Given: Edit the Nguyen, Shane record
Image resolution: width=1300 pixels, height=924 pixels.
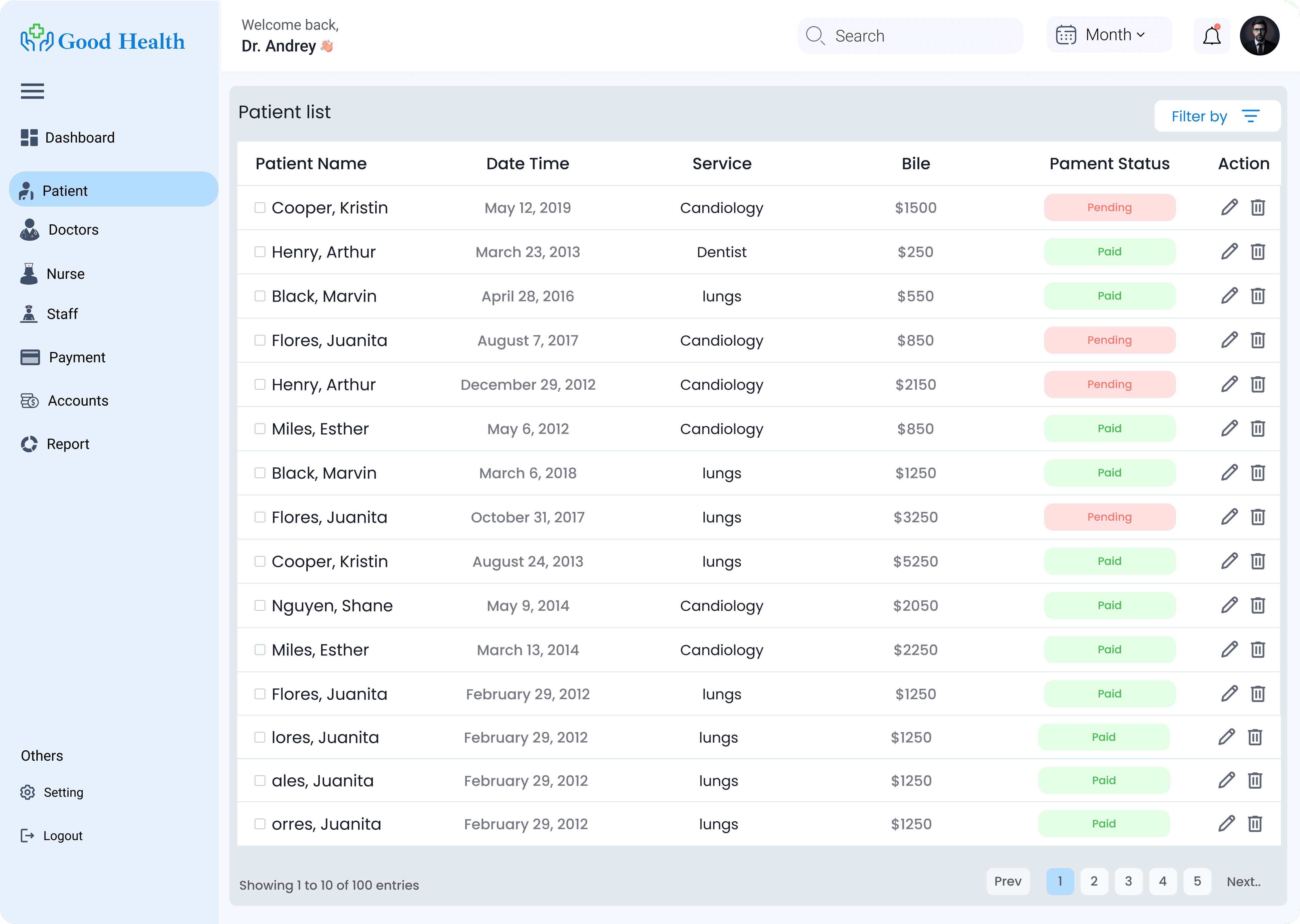Looking at the screenshot, I should (1229, 605).
